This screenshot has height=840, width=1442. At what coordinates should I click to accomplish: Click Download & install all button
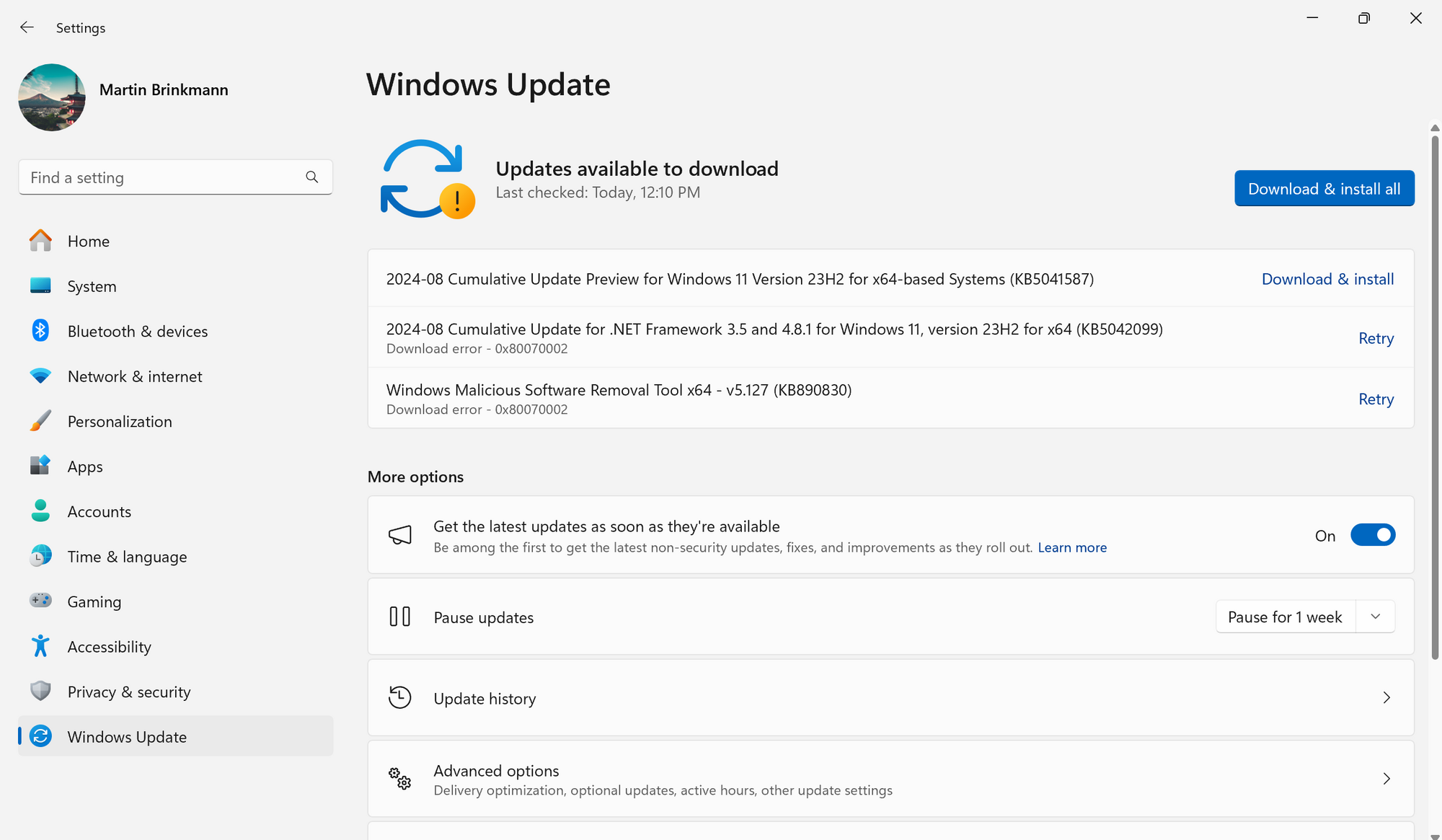tap(1324, 188)
